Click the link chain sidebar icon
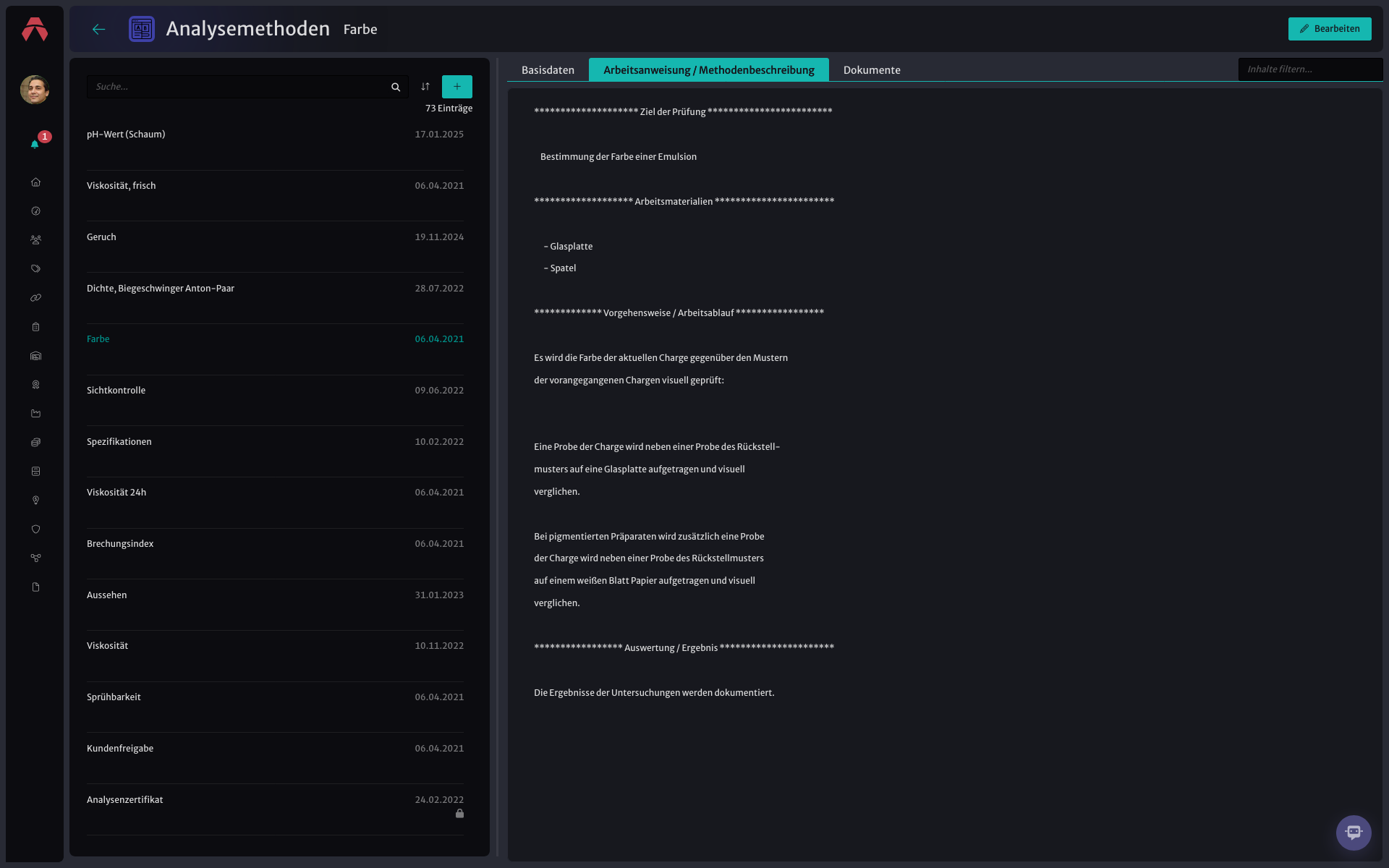 [x=35, y=298]
